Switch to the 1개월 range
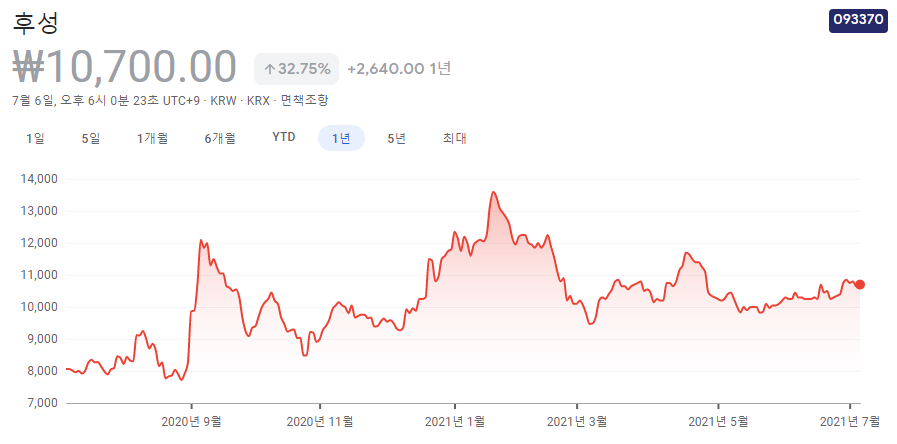 152,138
